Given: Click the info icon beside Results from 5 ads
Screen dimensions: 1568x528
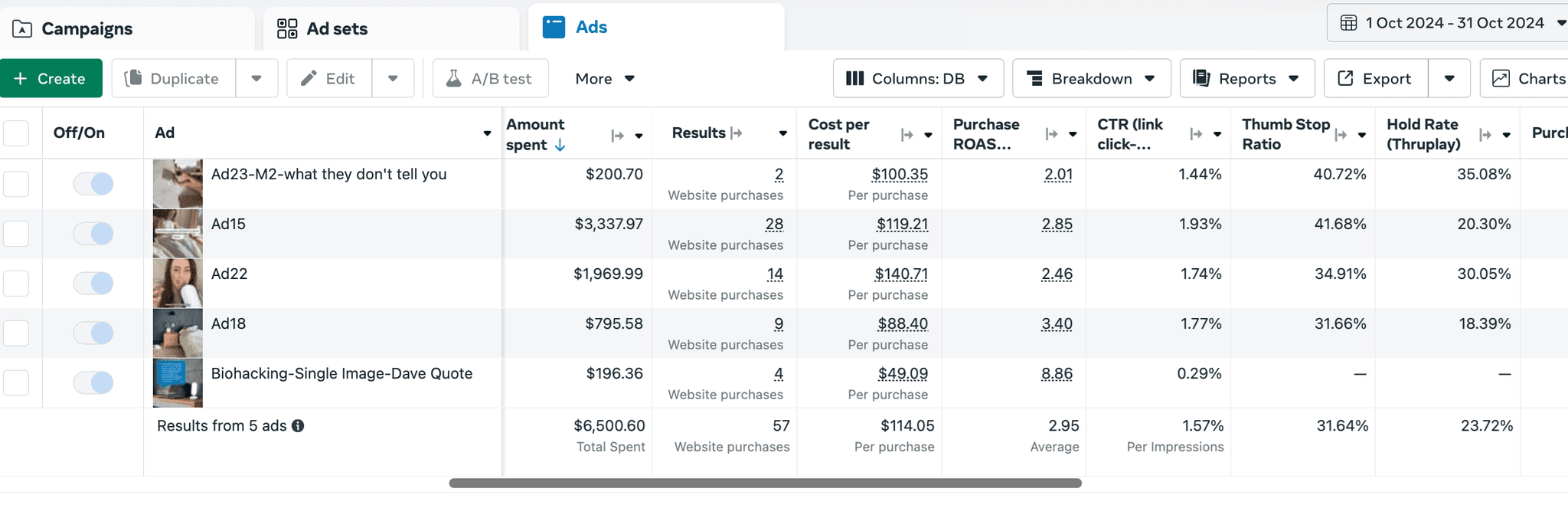Looking at the screenshot, I should click(x=298, y=426).
